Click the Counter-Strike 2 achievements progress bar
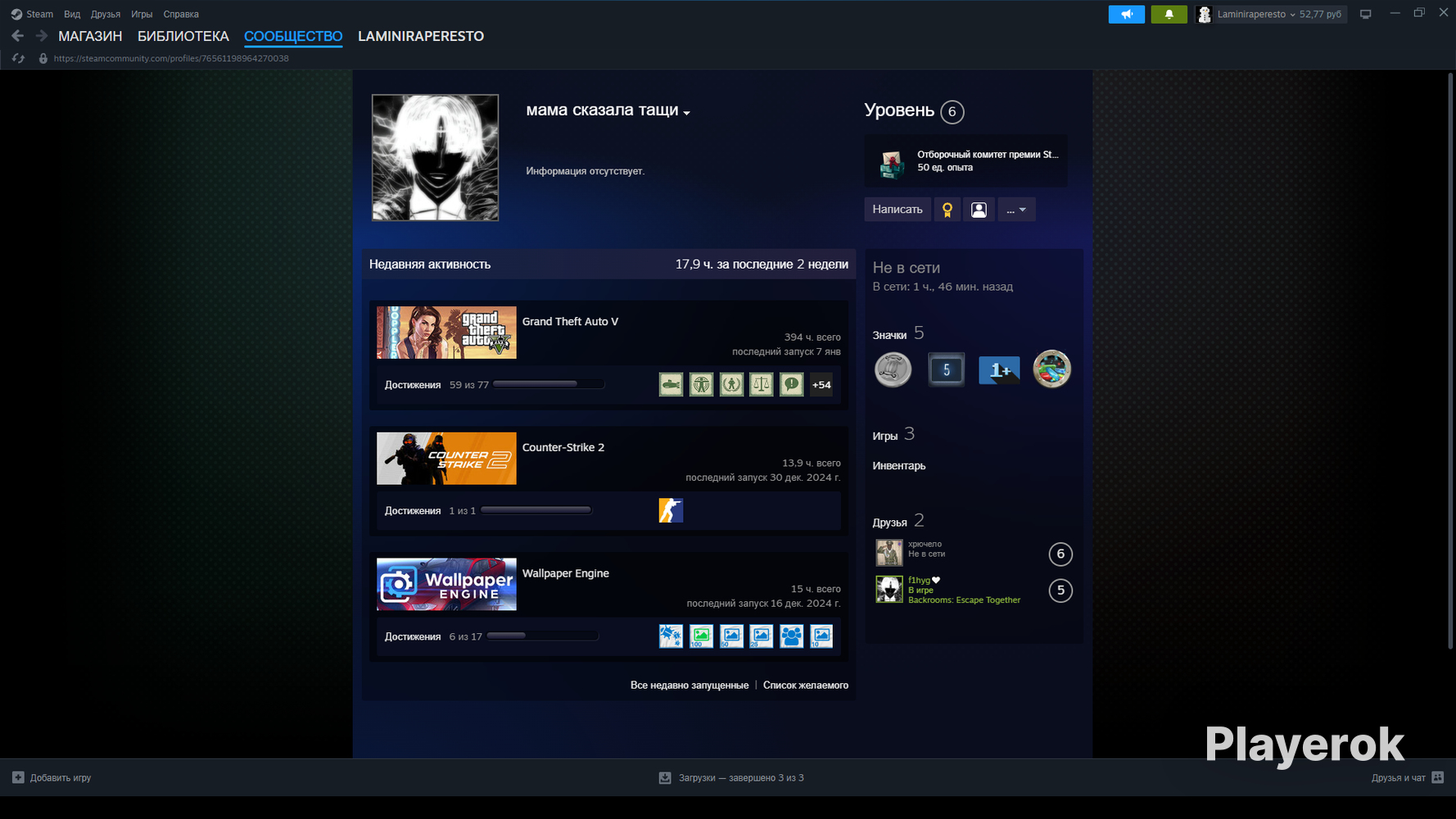The width and height of the screenshot is (1456, 819). (x=536, y=510)
